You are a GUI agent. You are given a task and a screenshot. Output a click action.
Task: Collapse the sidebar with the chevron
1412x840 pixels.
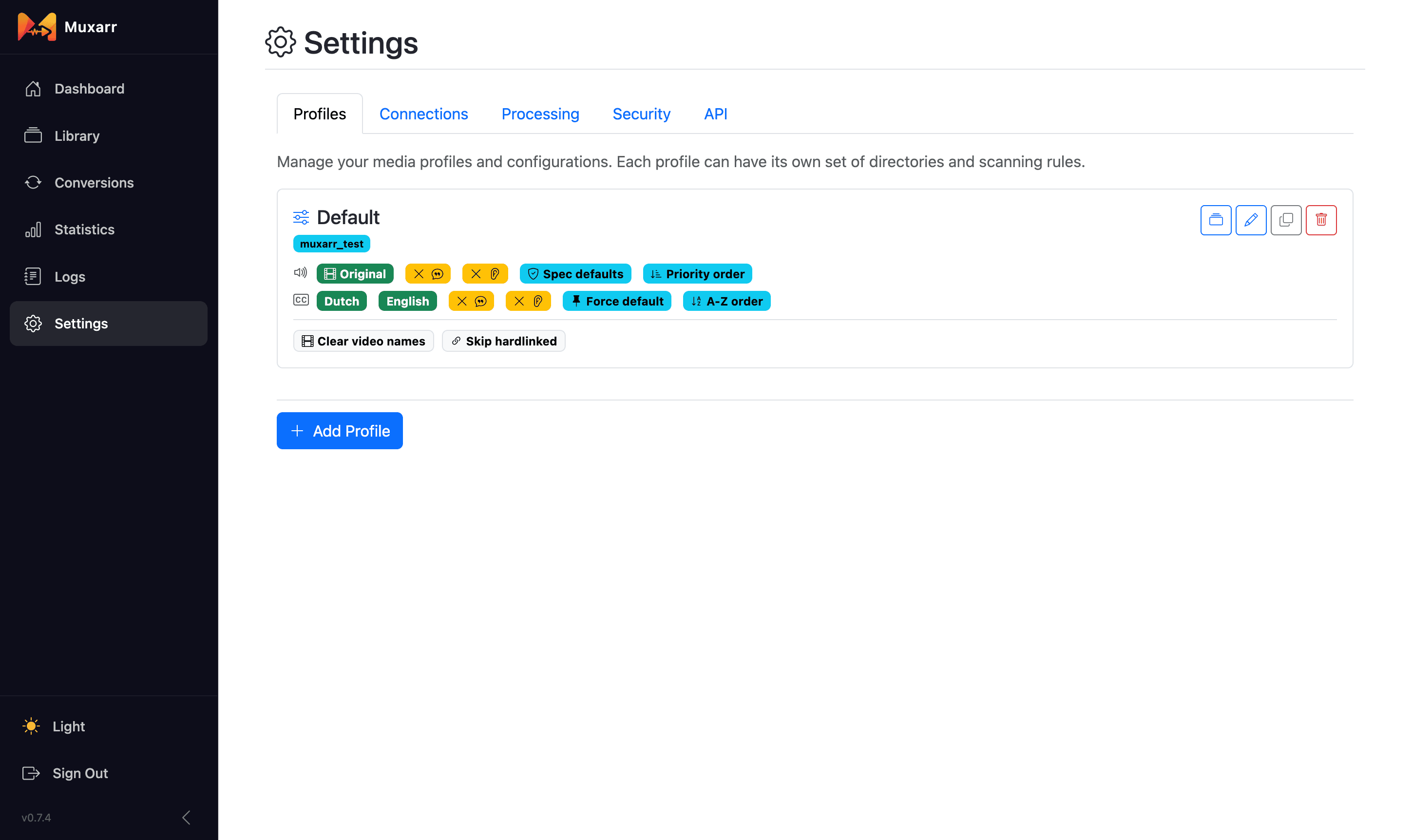(x=186, y=818)
